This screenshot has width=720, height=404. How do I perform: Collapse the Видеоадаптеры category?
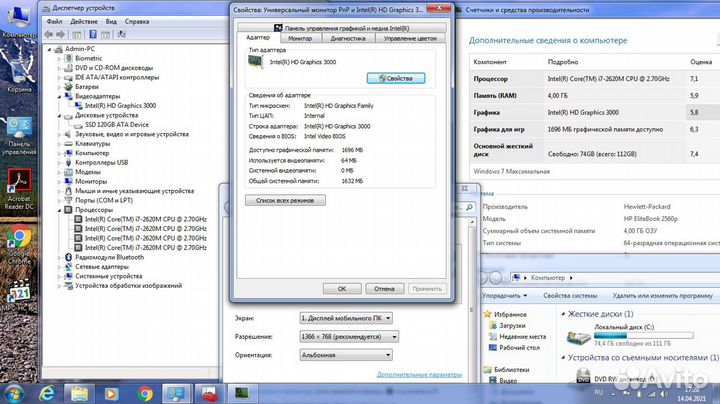click(59, 96)
